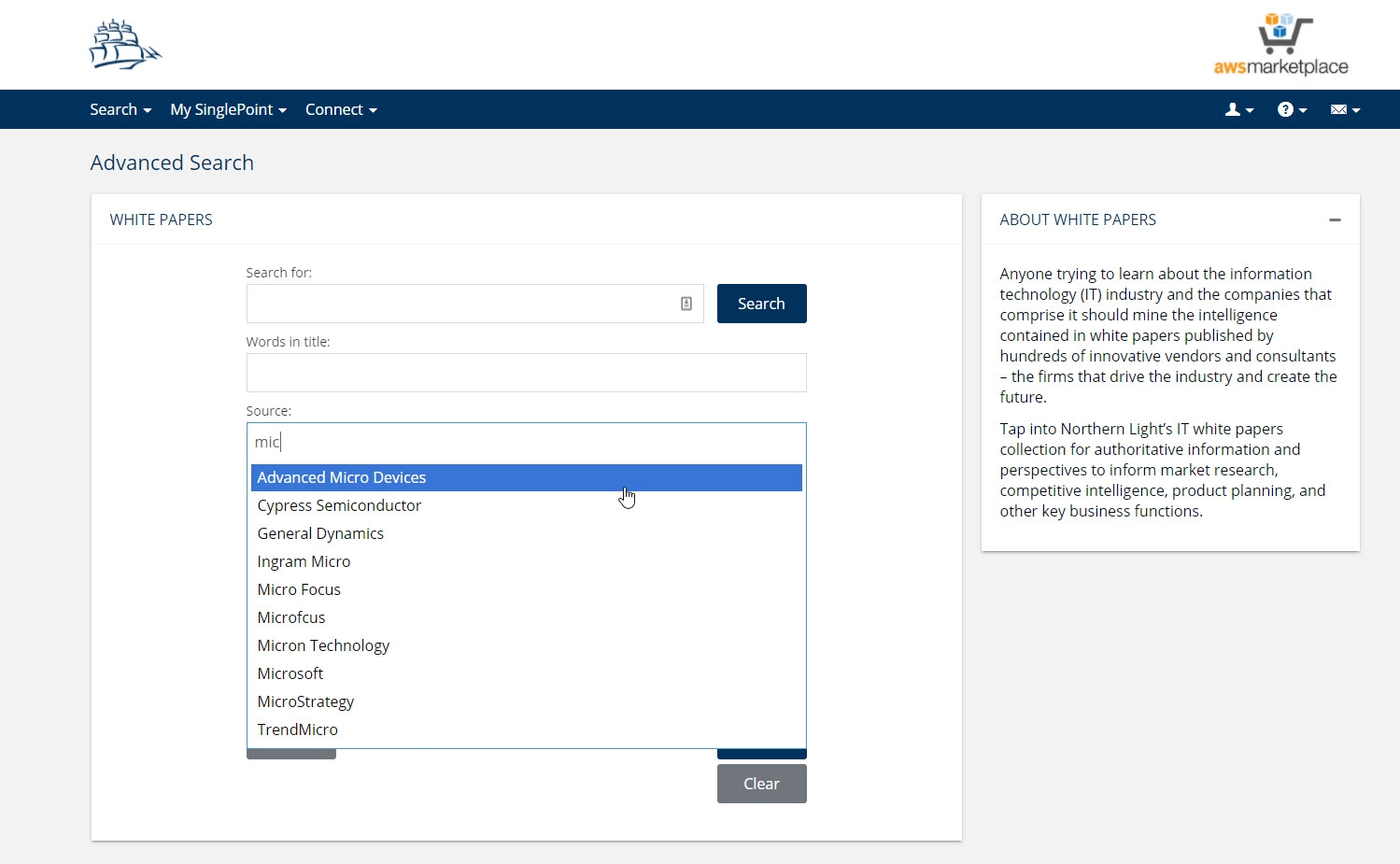
Task: Click the sailing ship logo
Action: [125, 45]
